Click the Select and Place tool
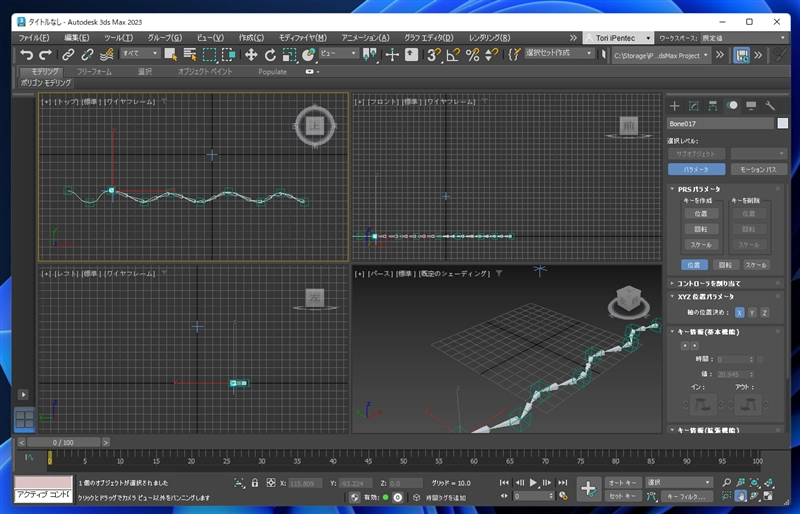Screen dimensions: 800x514 [x=308, y=55]
